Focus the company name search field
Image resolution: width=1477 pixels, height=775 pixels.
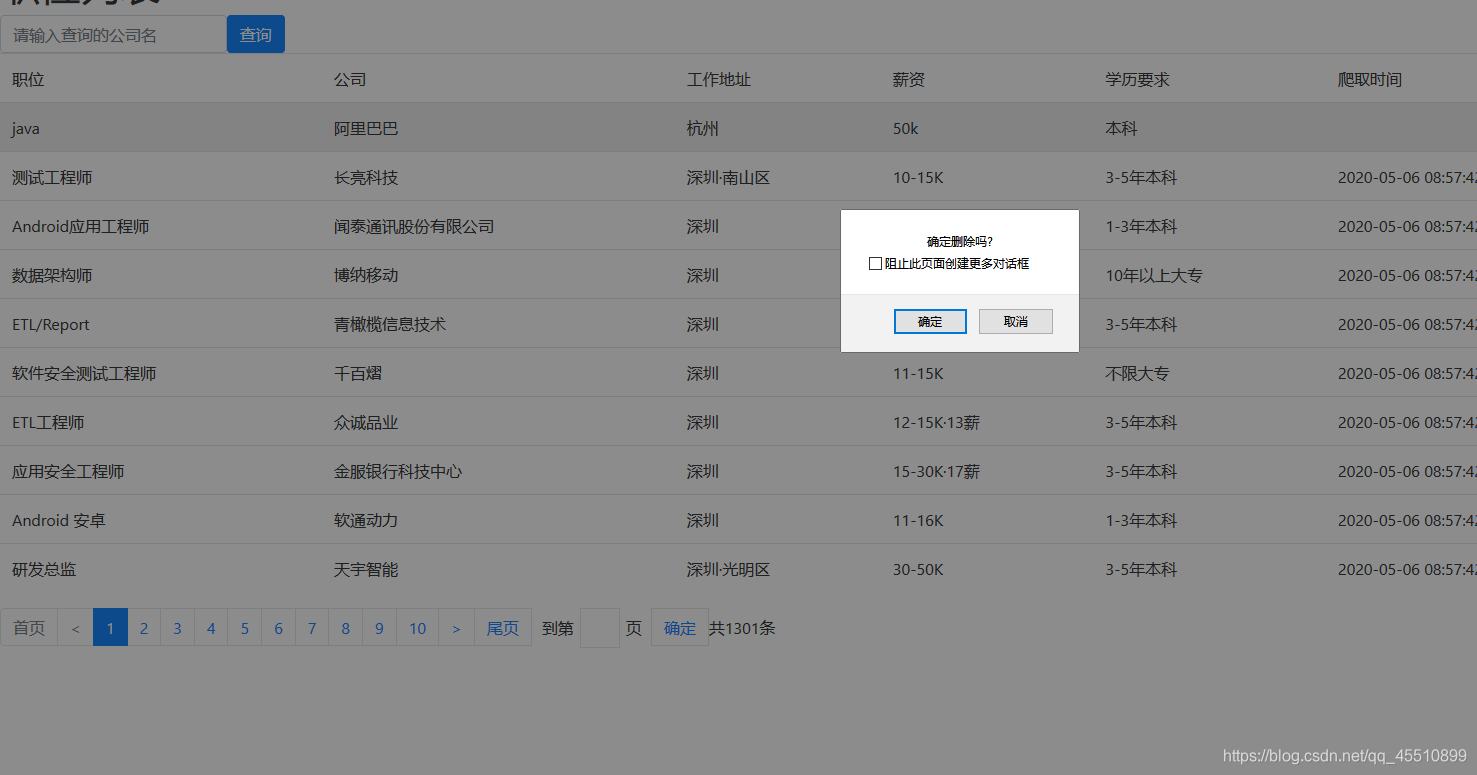click(x=114, y=35)
